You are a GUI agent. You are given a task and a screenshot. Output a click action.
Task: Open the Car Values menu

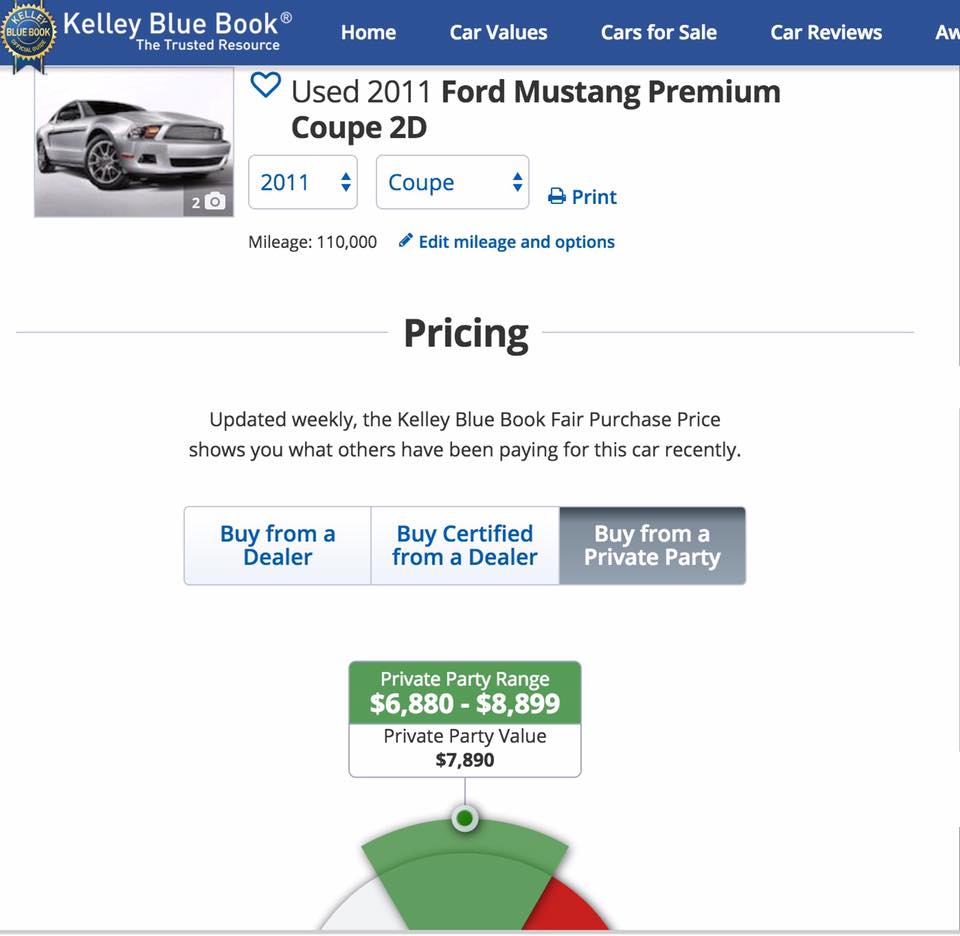click(x=498, y=32)
